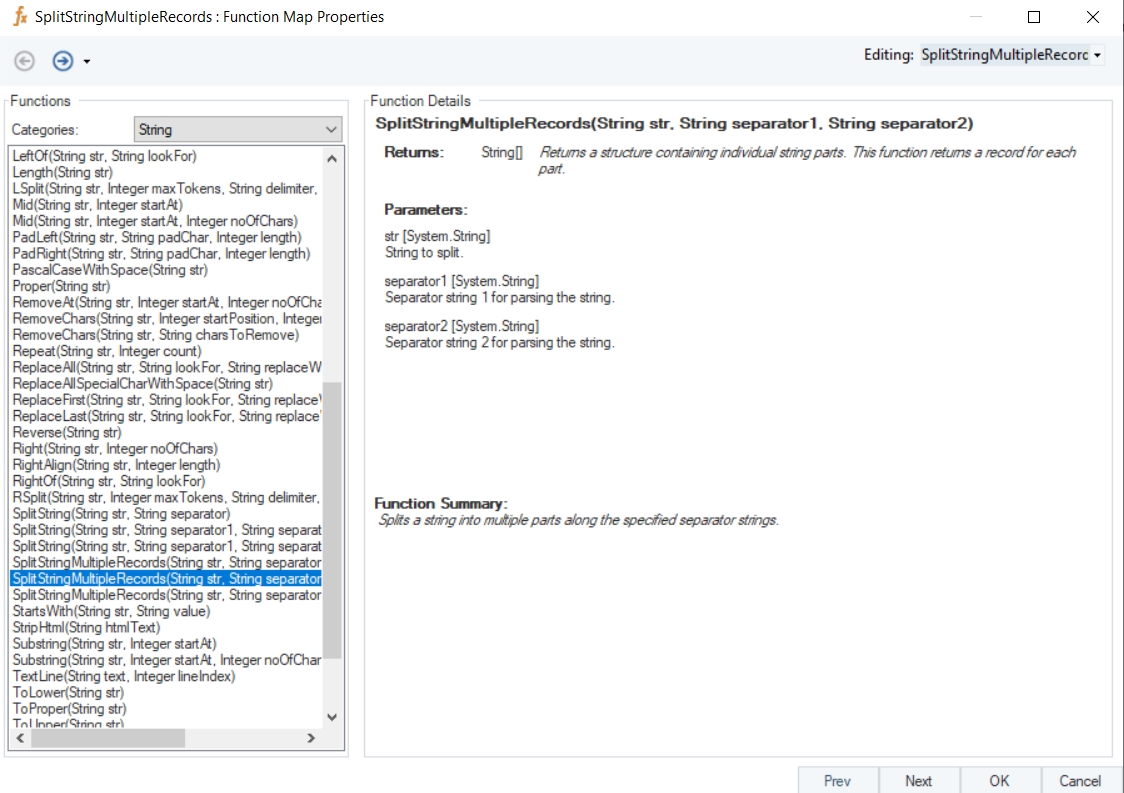Click the forward navigation arrow icon

(63, 61)
